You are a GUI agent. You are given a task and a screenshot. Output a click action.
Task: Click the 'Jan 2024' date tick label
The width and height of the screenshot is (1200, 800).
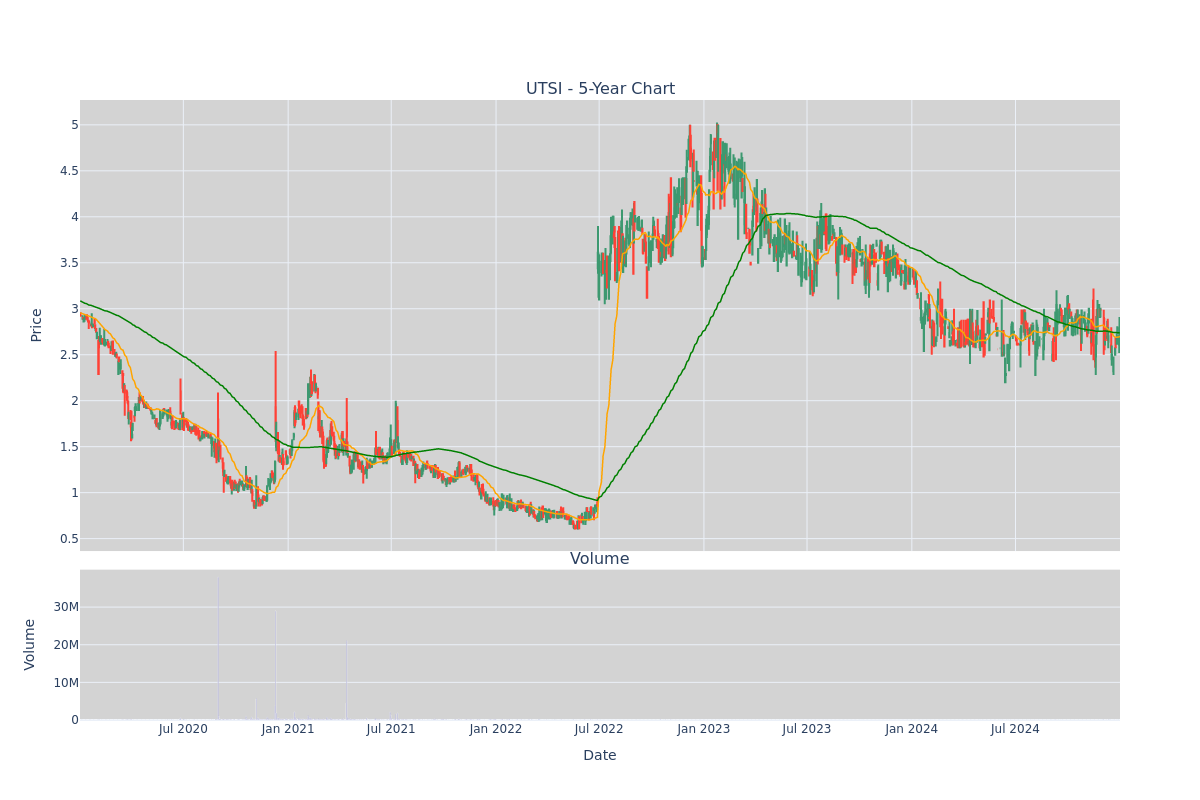pyautogui.click(x=912, y=729)
